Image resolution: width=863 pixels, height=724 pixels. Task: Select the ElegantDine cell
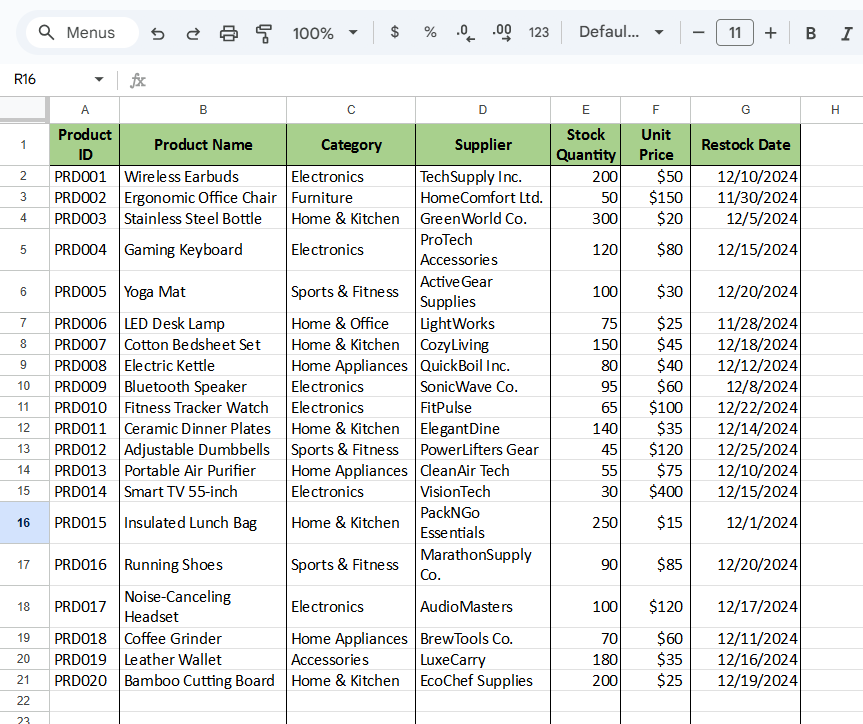click(483, 428)
